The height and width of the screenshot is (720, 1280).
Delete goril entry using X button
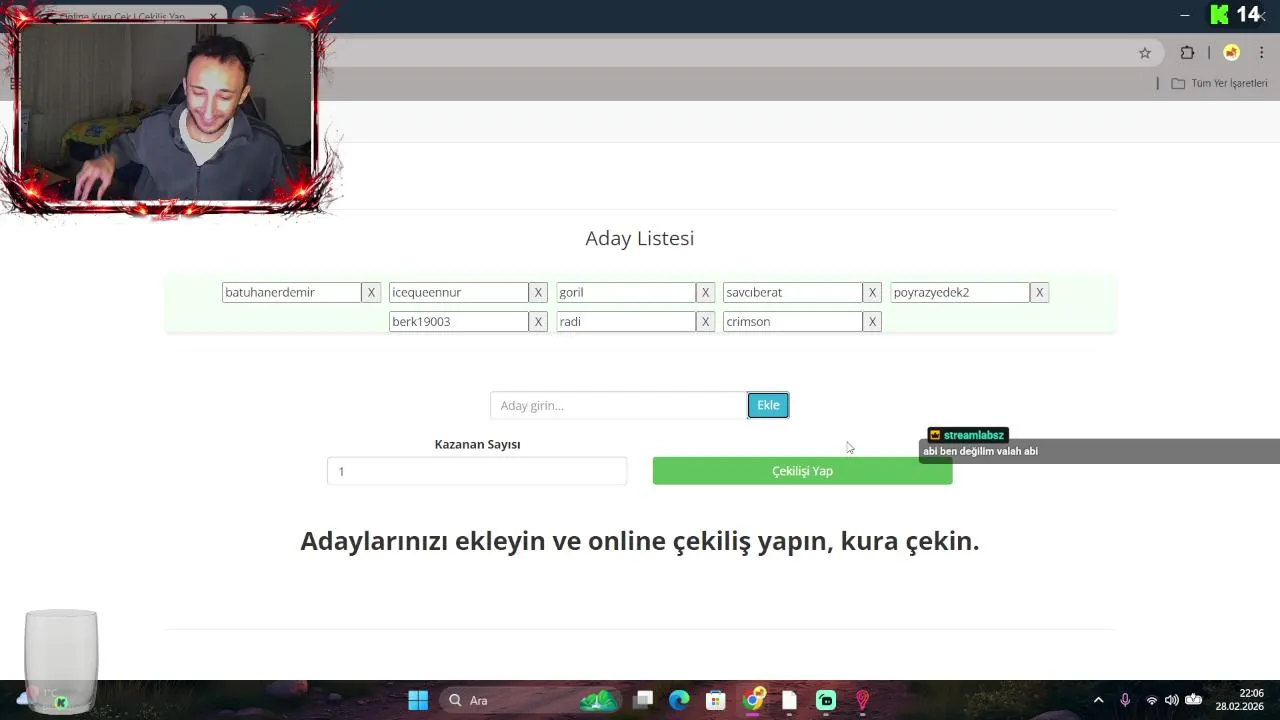click(x=705, y=292)
